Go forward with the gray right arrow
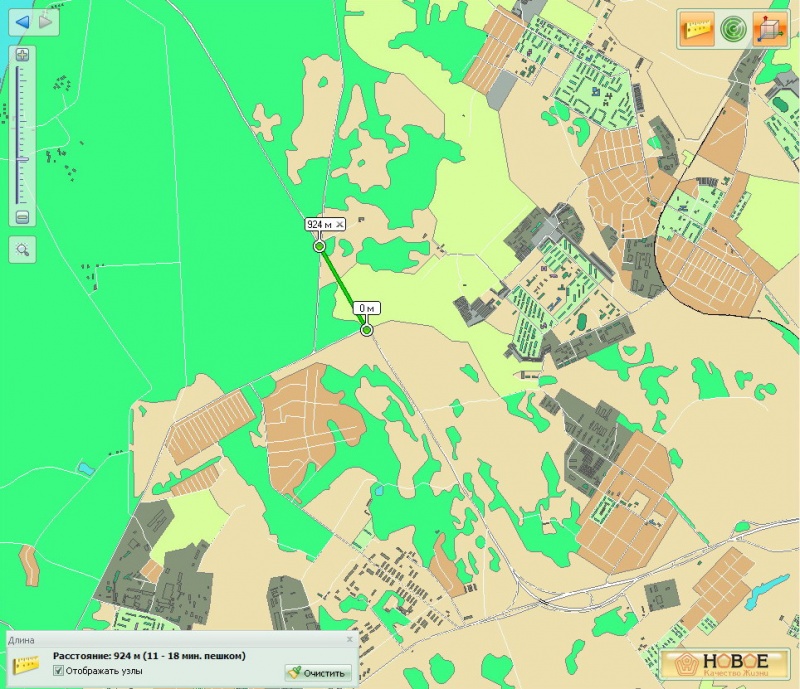Viewport: 800px width, 689px height. click(x=45, y=22)
